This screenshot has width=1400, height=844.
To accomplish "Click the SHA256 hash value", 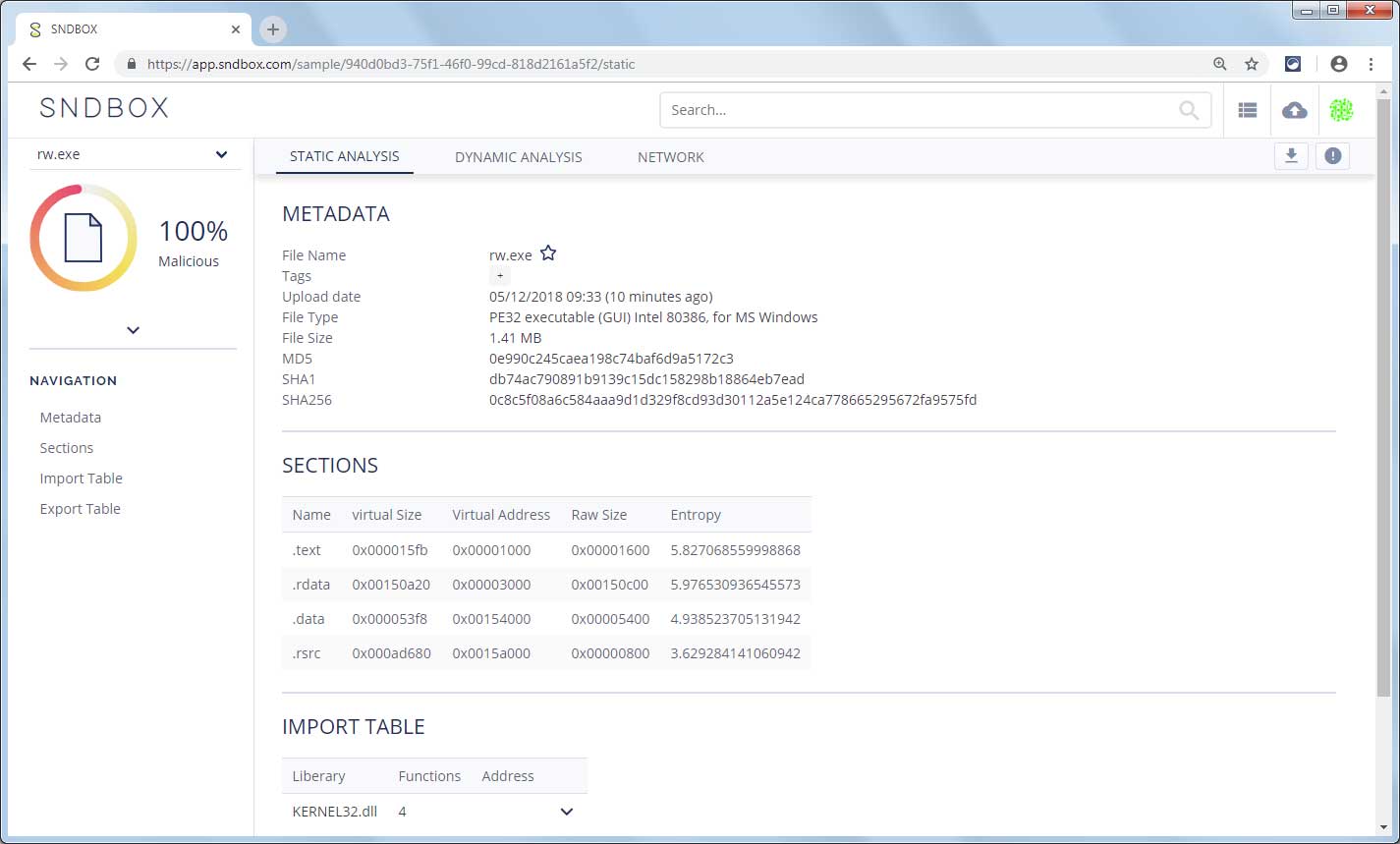I will pos(733,400).
